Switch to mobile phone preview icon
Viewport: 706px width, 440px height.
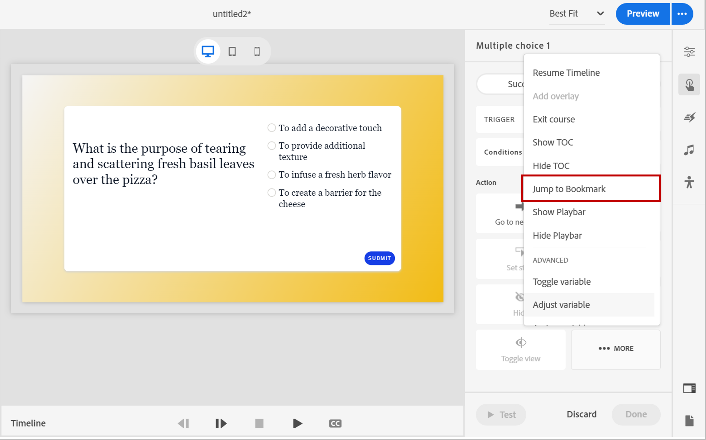point(257,51)
